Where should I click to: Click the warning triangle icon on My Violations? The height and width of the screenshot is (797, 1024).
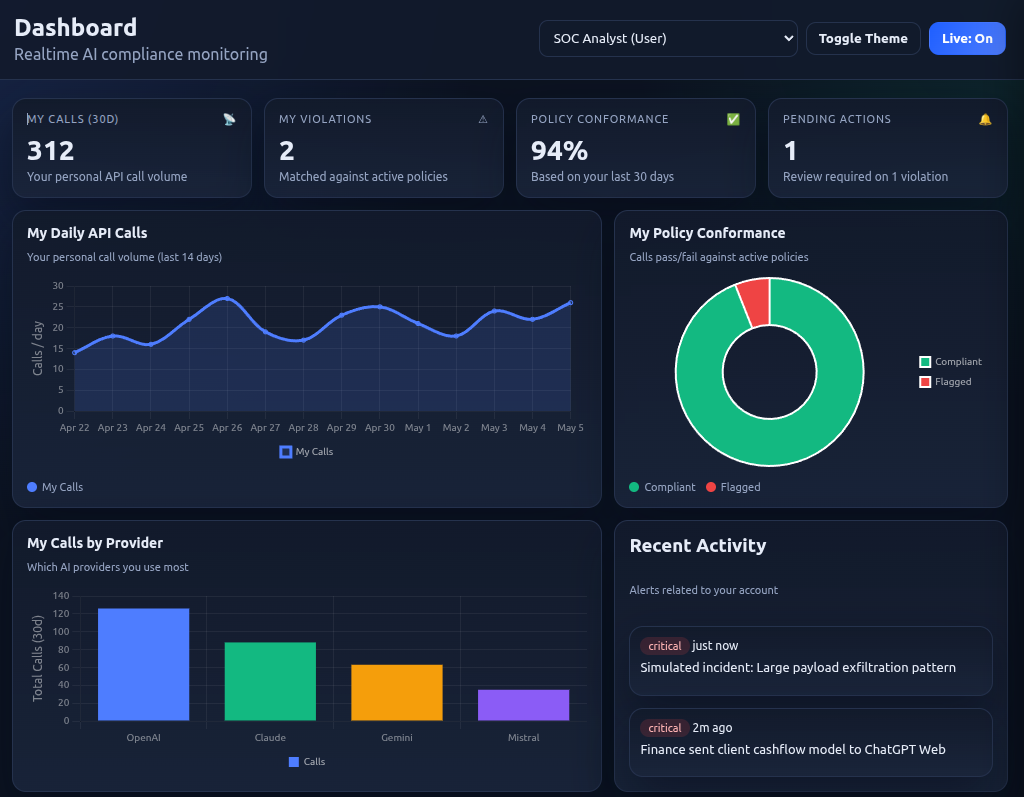pyautogui.click(x=483, y=120)
